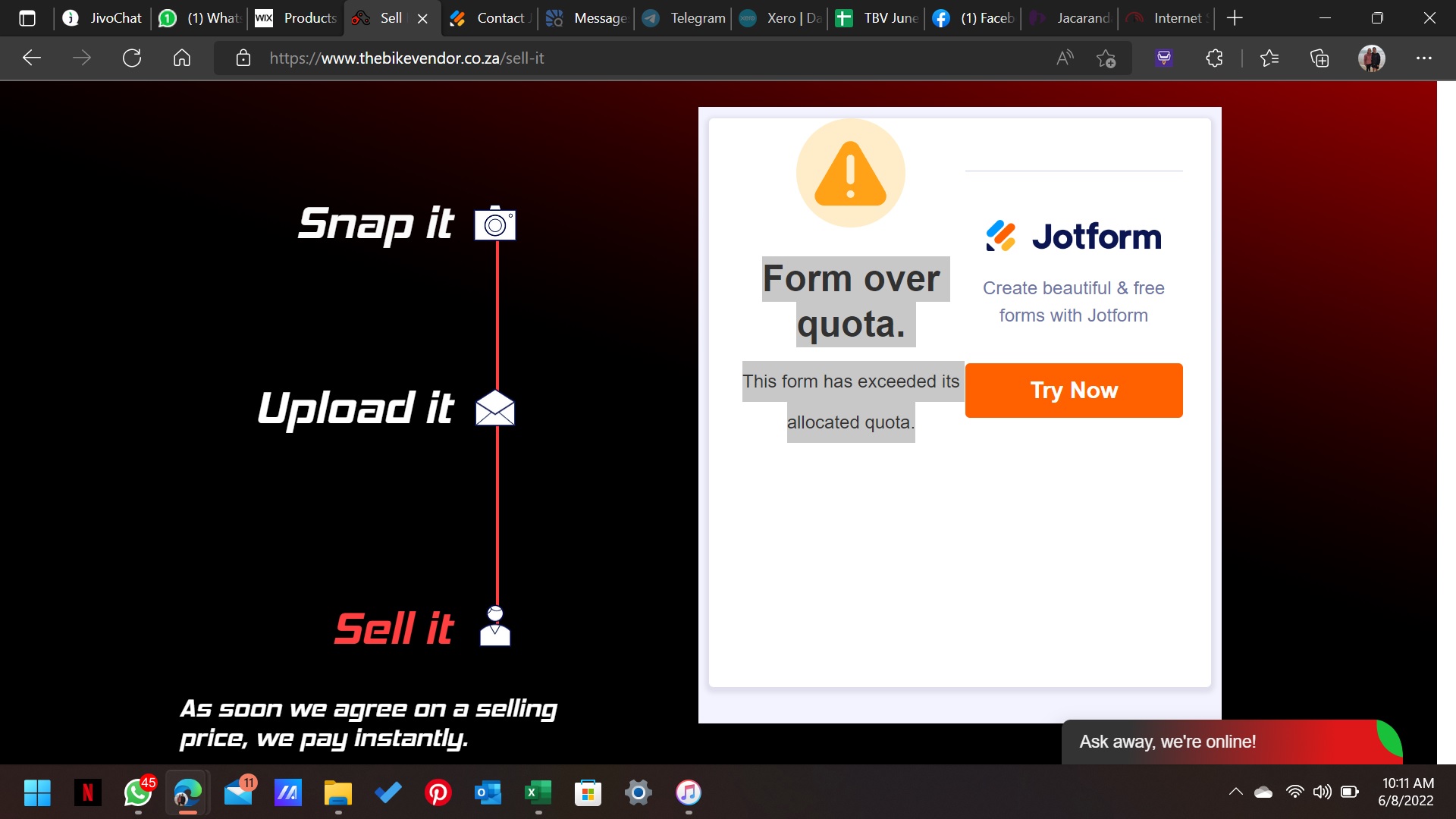This screenshot has width=1456, height=819.
Task: Open a new browser tab
Action: coord(1235,18)
